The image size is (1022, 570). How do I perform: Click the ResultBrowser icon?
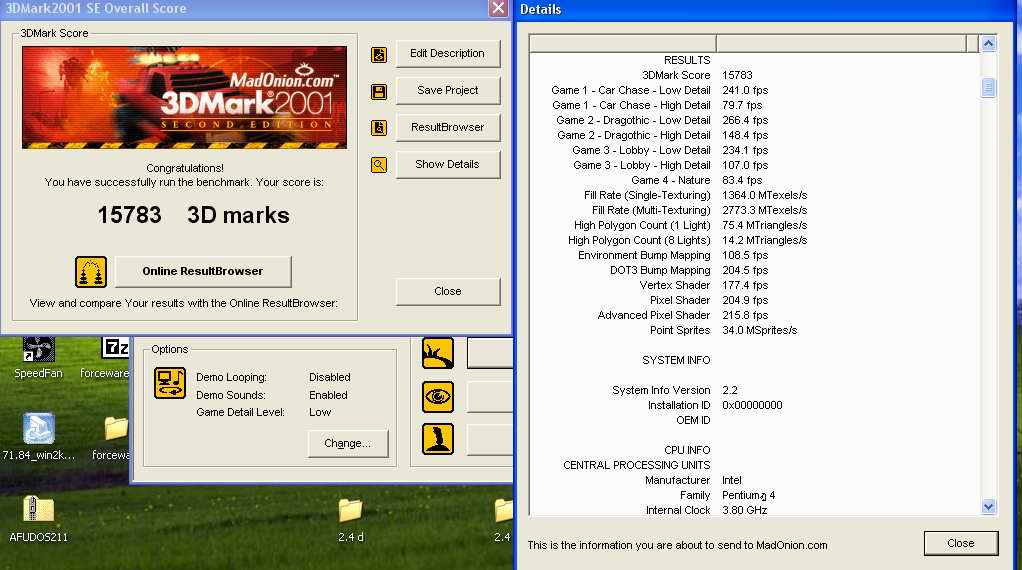coord(379,128)
